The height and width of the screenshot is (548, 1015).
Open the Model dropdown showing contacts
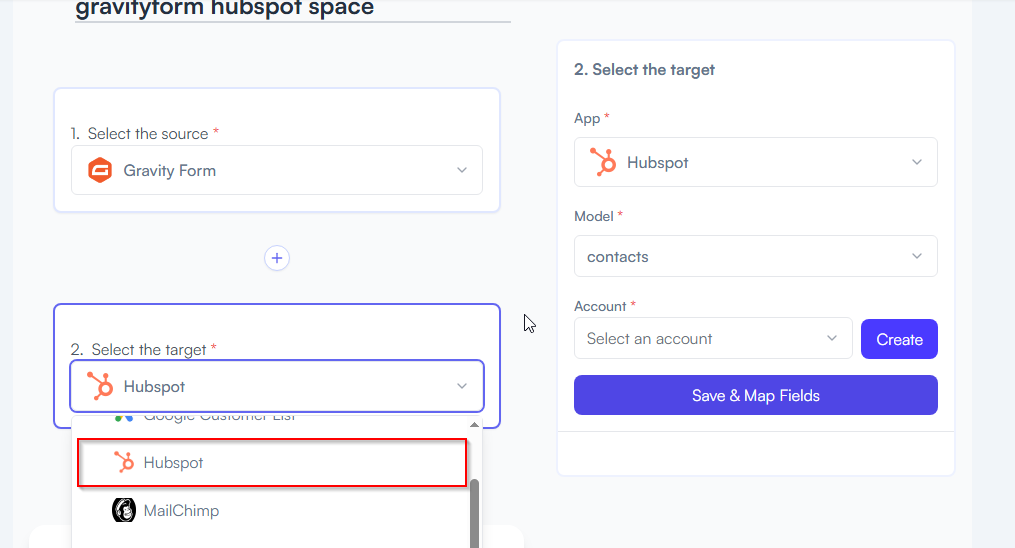[x=755, y=256]
